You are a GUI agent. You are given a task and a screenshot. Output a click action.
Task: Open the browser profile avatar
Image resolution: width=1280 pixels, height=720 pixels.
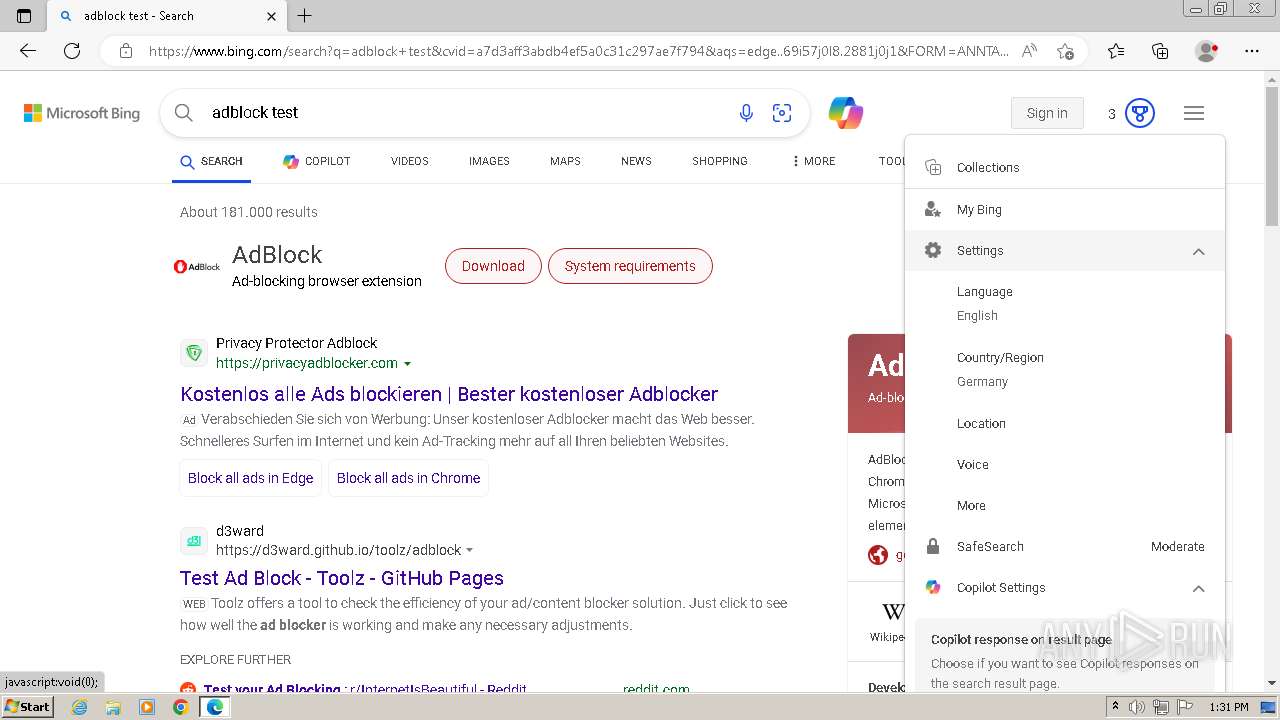point(1207,51)
